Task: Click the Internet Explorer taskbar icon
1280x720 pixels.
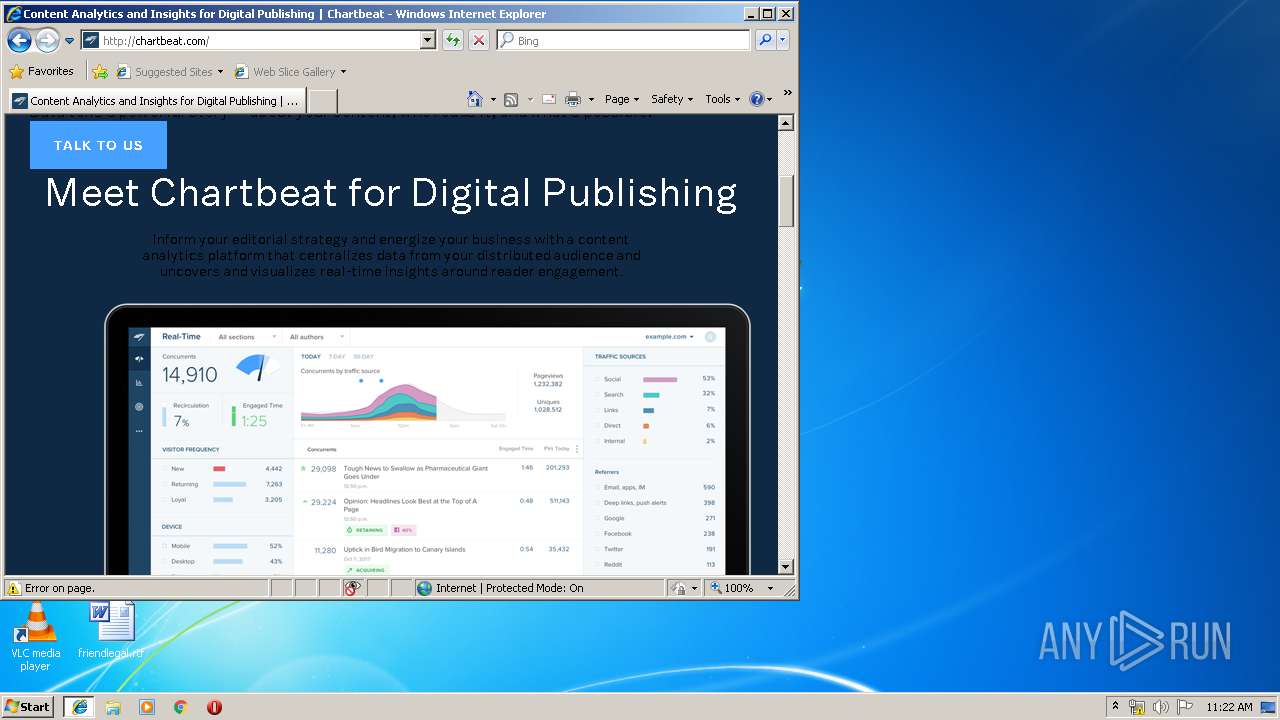Action: (79, 707)
